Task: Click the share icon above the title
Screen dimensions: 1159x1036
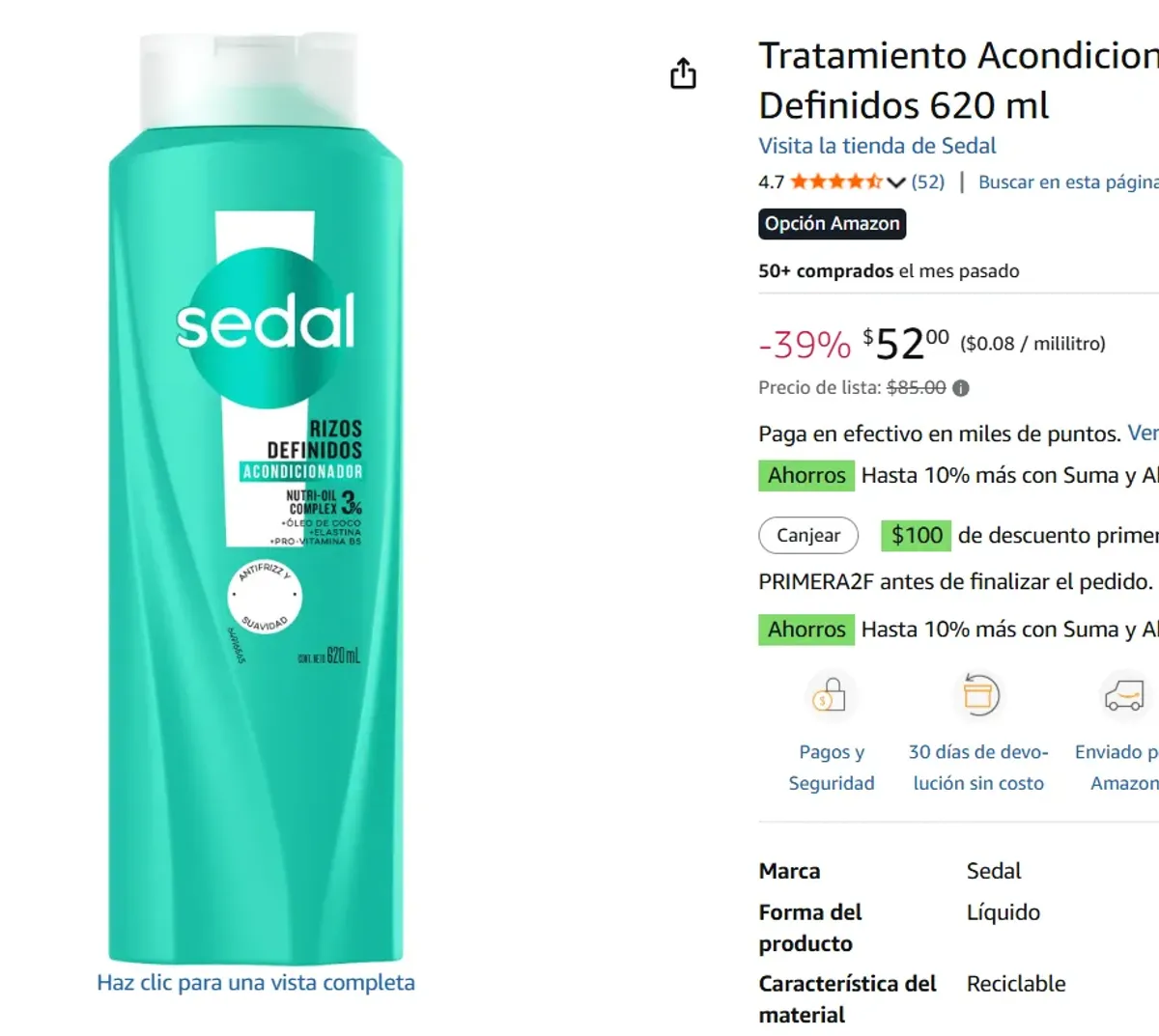Action: [683, 72]
